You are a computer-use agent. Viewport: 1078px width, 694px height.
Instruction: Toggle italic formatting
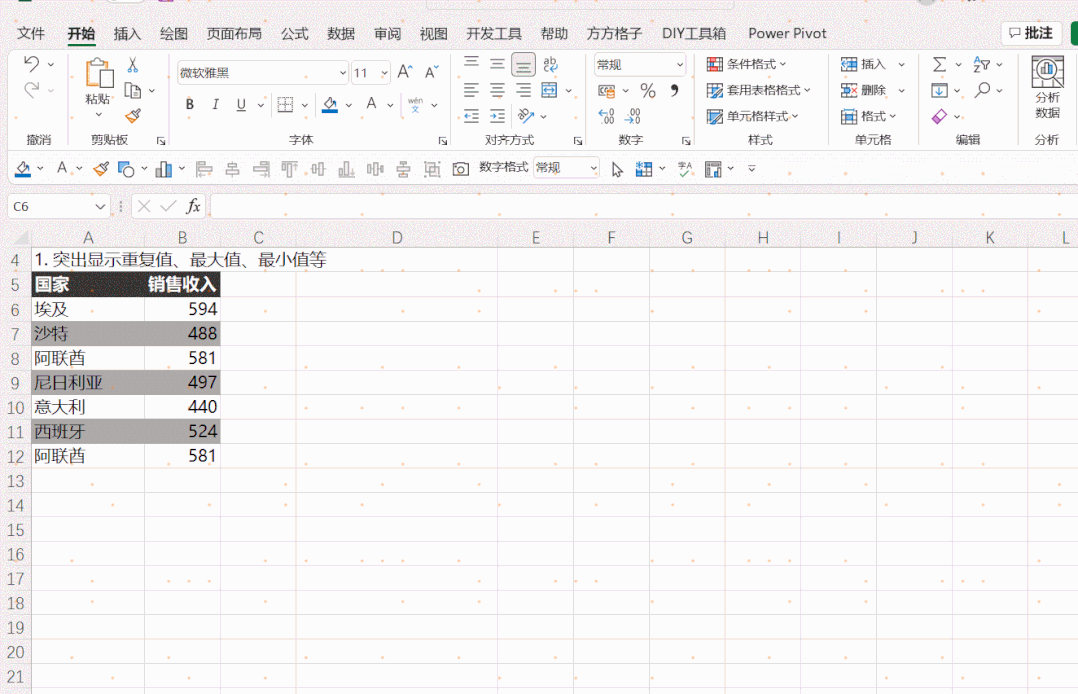pyautogui.click(x=215, y=105)
